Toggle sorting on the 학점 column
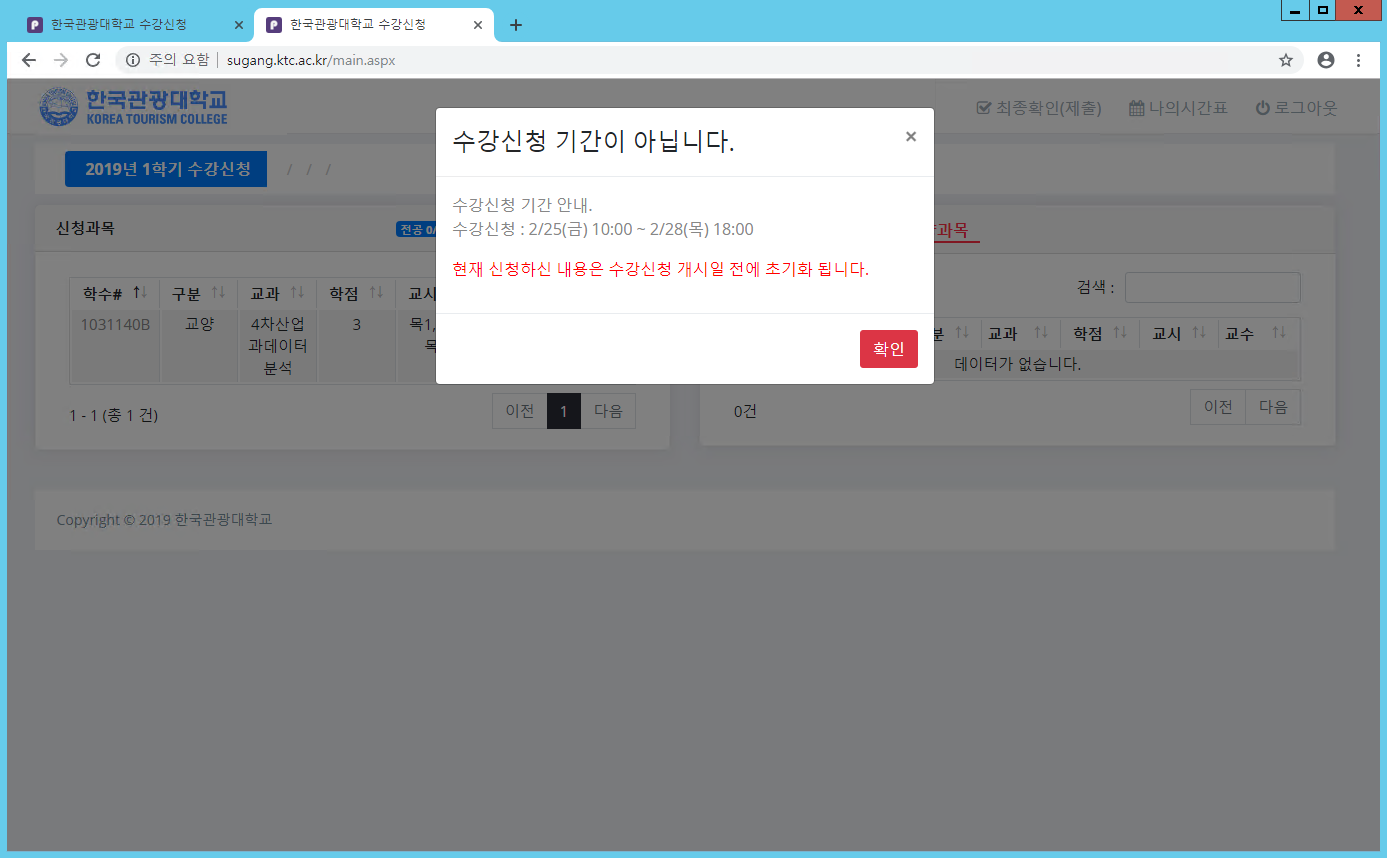 point(355,291)
